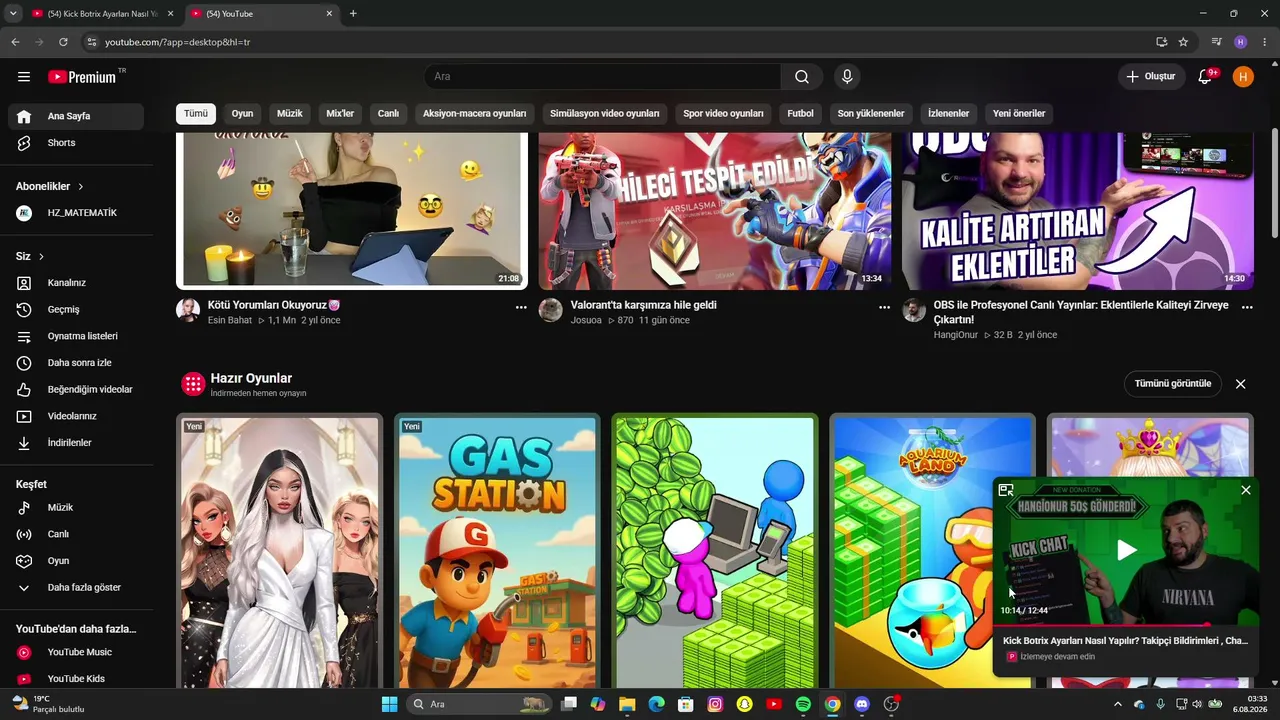Click the YouTube search input field
Viewport: 1280px width, 720px height.
(602, 77)
